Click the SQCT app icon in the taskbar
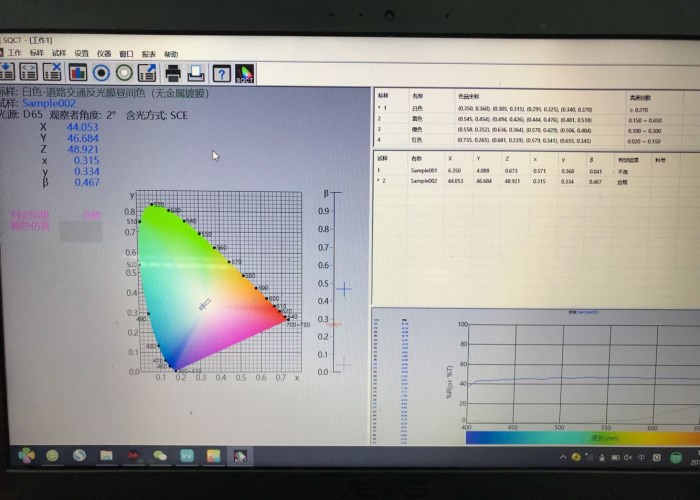700x500 pixels. point(240,456)
